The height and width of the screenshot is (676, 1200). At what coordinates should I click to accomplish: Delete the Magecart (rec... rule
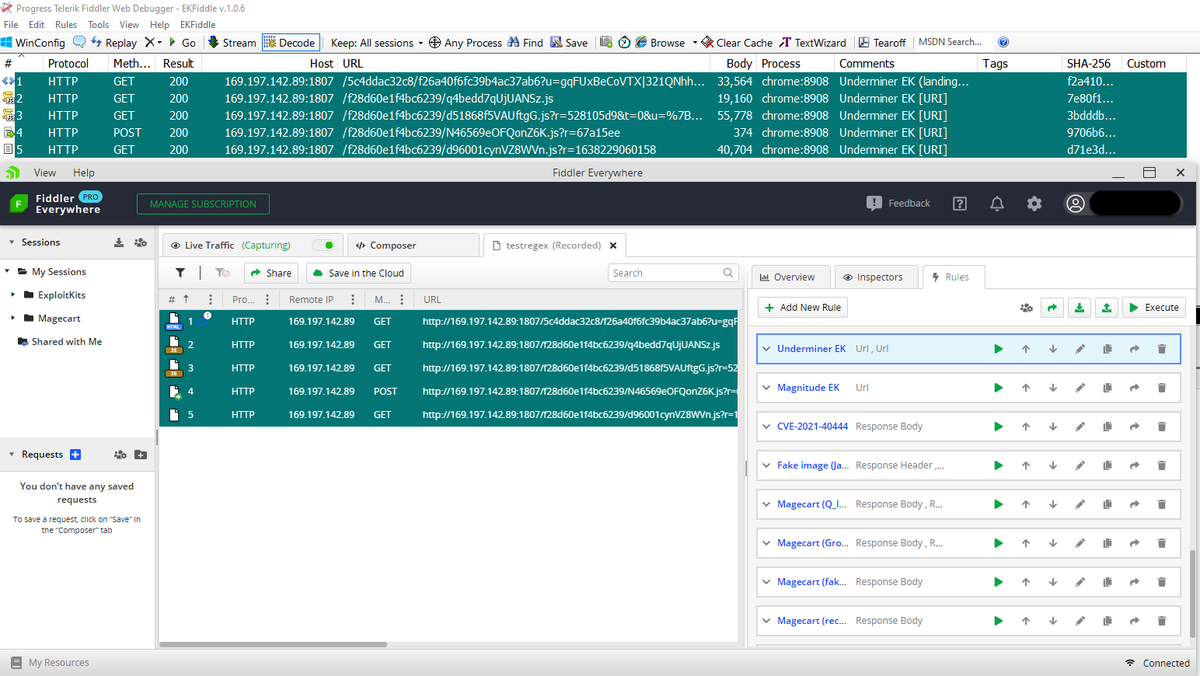[x=1161, y=621]
